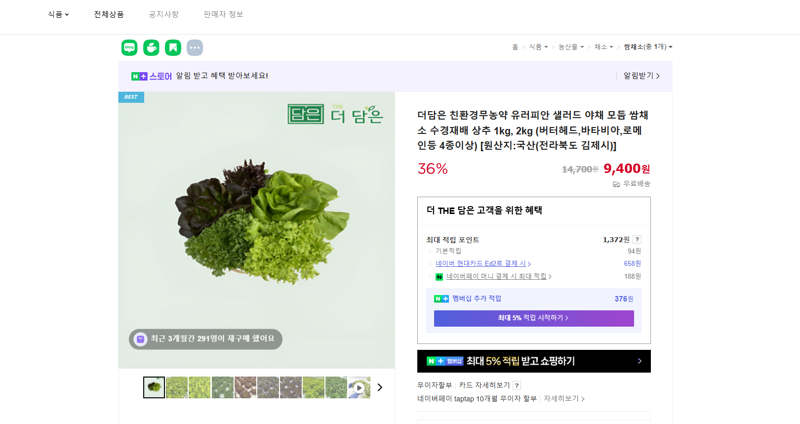
Task: Click 네이버페이 머니 결제 시 최대 적립 link
Action: tap(498, 276)
